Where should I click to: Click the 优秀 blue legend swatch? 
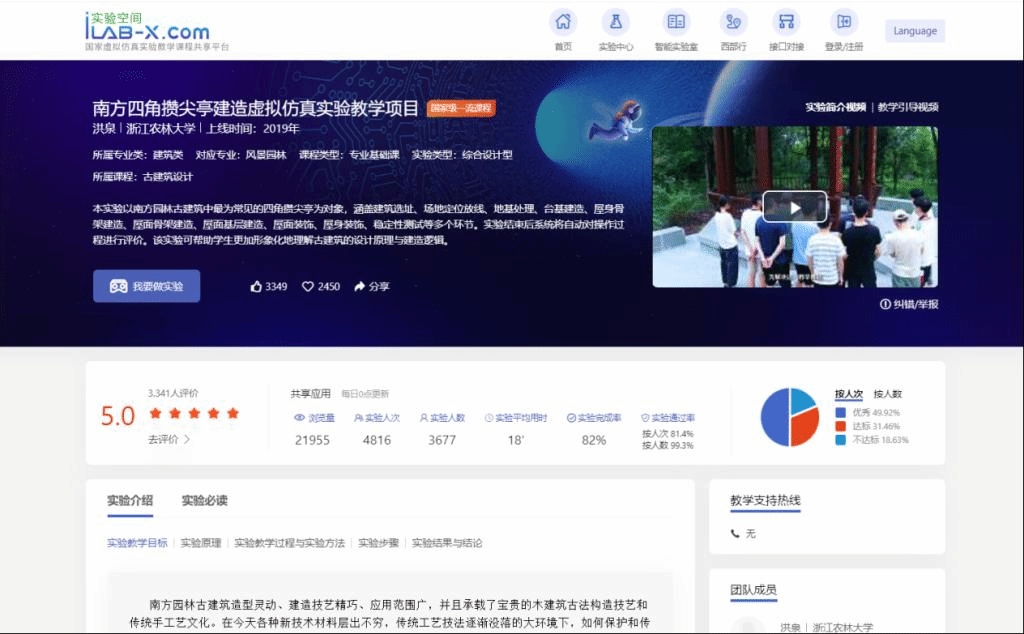[x=840, y=412]
